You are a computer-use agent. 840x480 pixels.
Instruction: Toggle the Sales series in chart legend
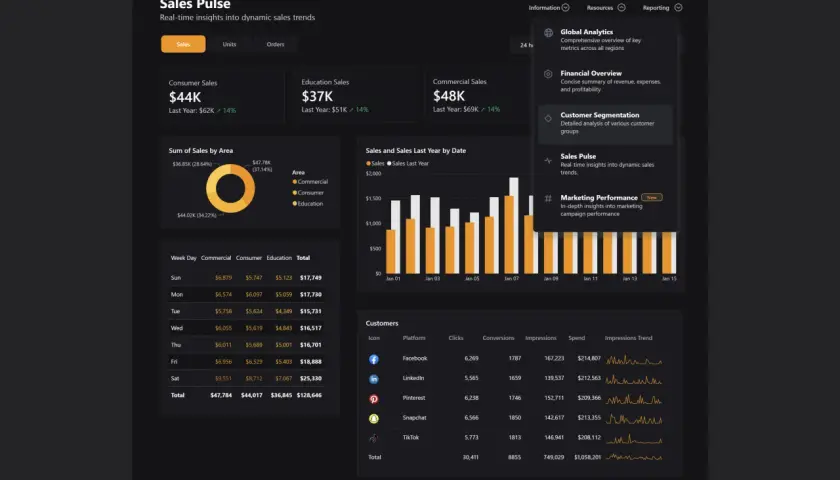pos(375,163)
